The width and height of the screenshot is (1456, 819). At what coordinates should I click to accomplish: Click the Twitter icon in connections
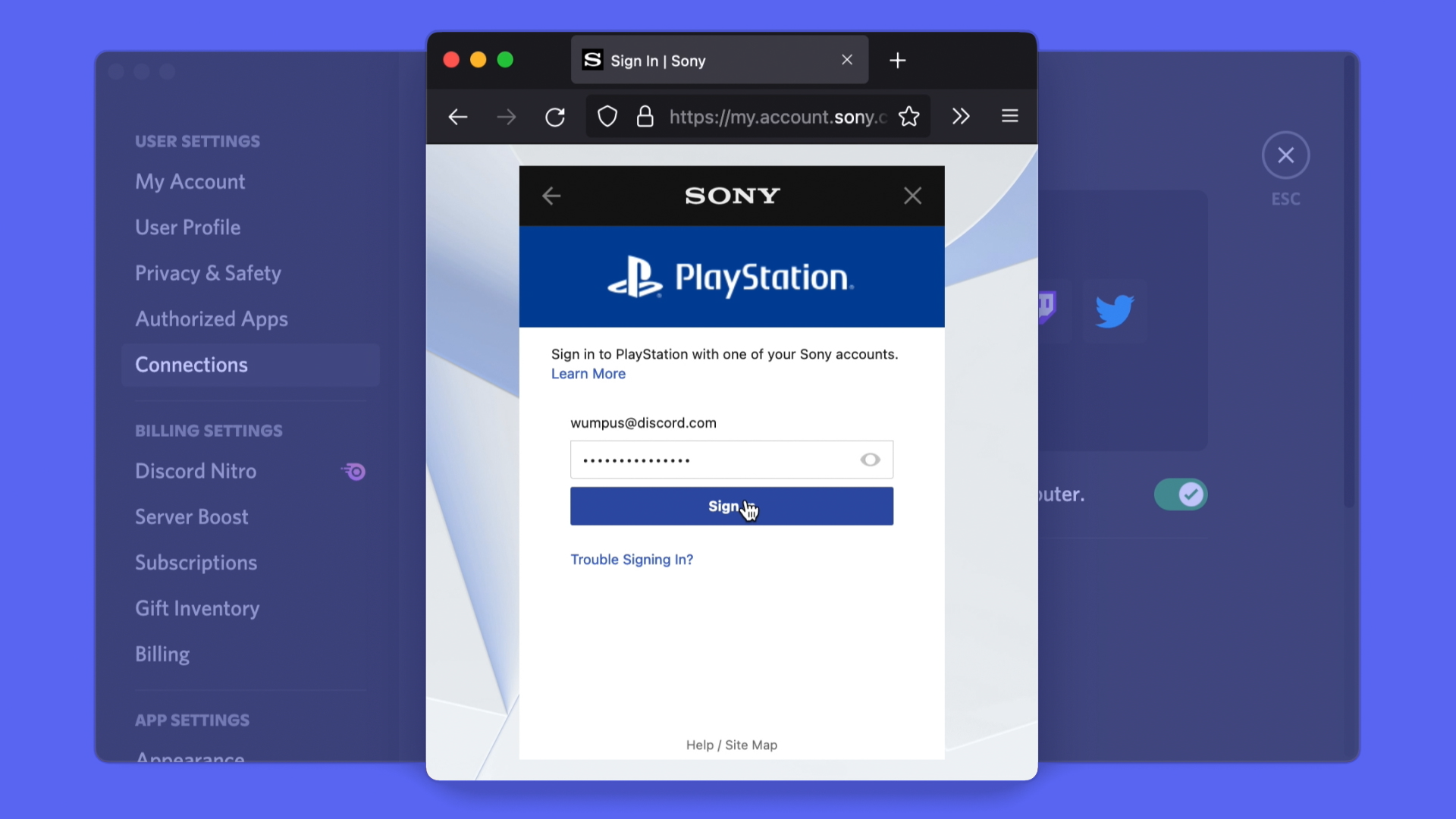click(1112, 310)
